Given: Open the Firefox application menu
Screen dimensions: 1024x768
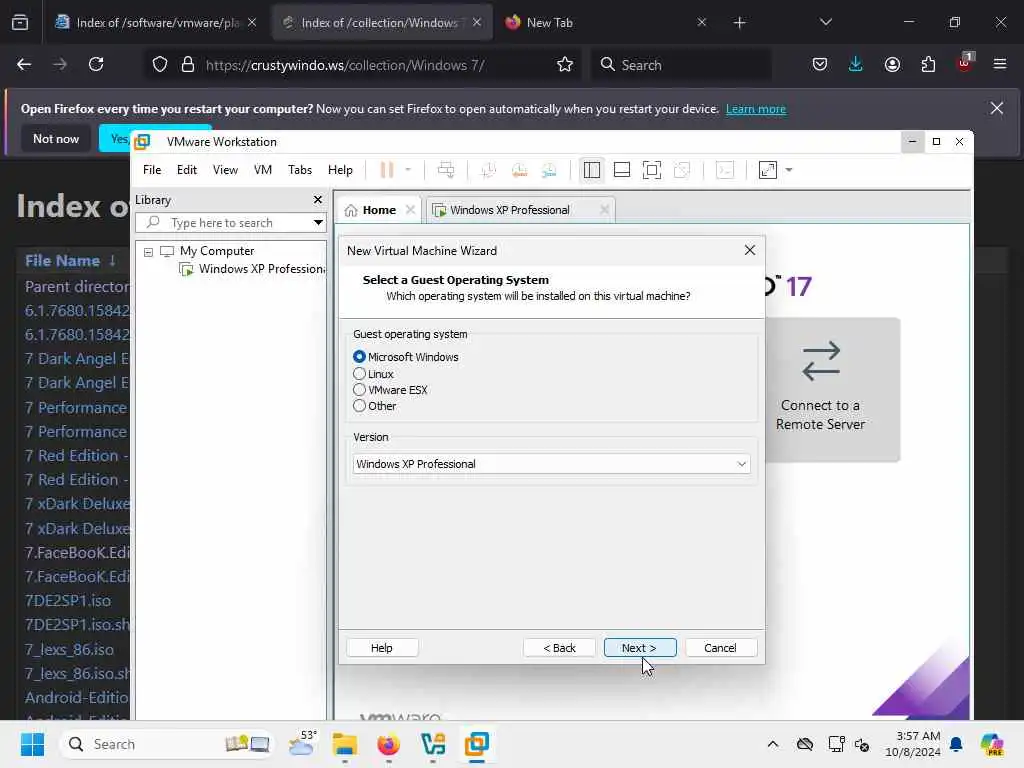Looking at the screenshot, I should point(1000,65).
